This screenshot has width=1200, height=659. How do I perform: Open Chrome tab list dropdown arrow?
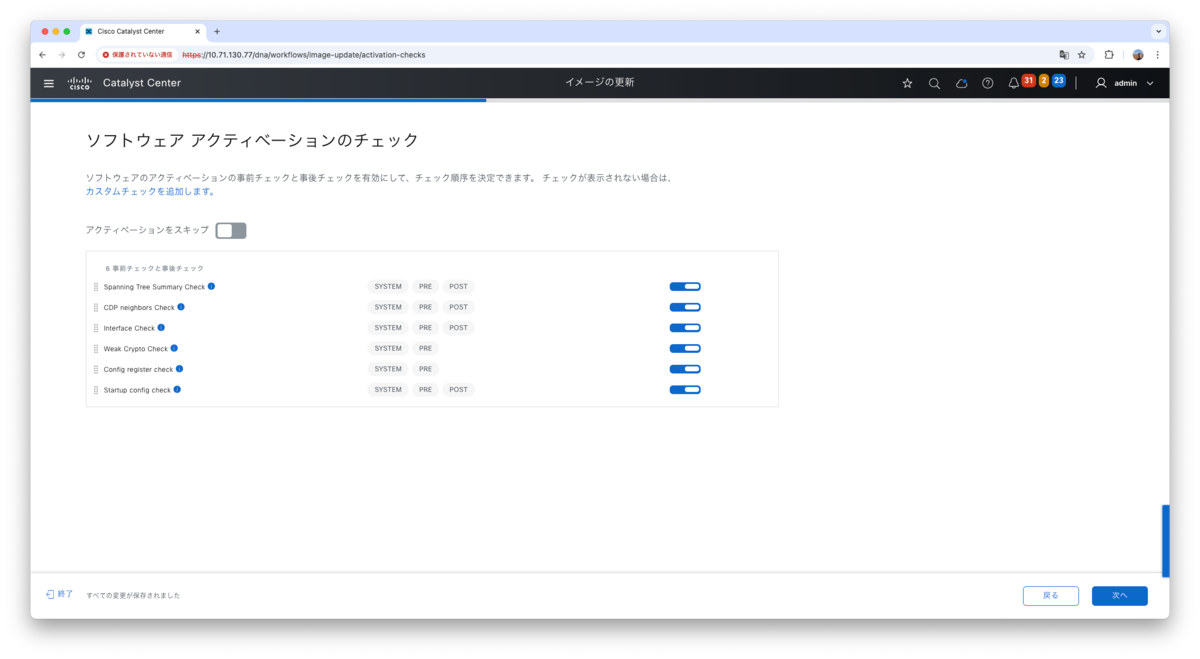[x=1158, y=31]
